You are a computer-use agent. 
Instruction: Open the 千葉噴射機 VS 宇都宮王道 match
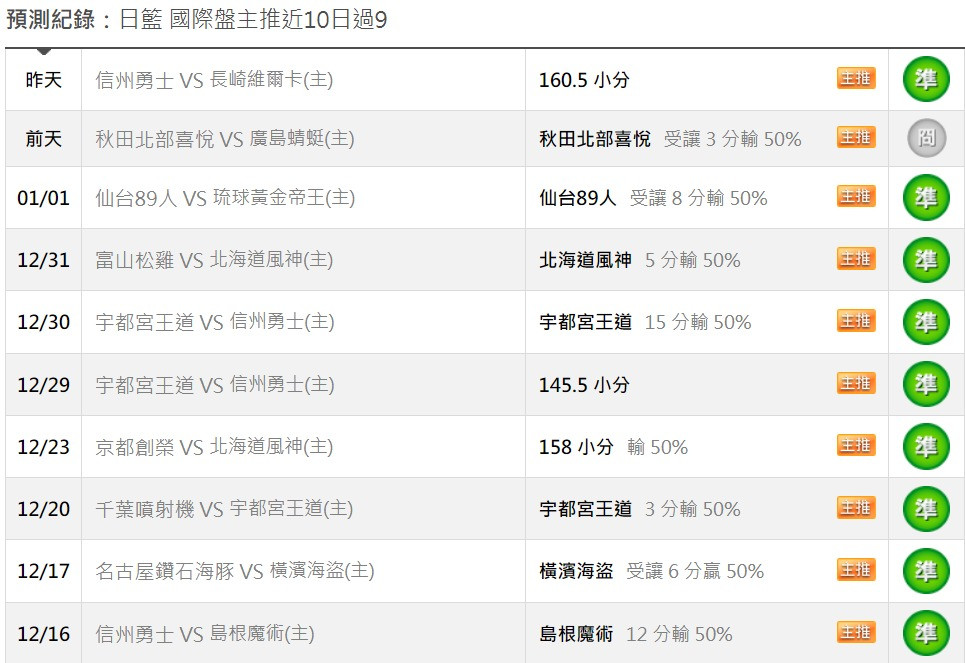pyautogui.click(x=224, y=508)
